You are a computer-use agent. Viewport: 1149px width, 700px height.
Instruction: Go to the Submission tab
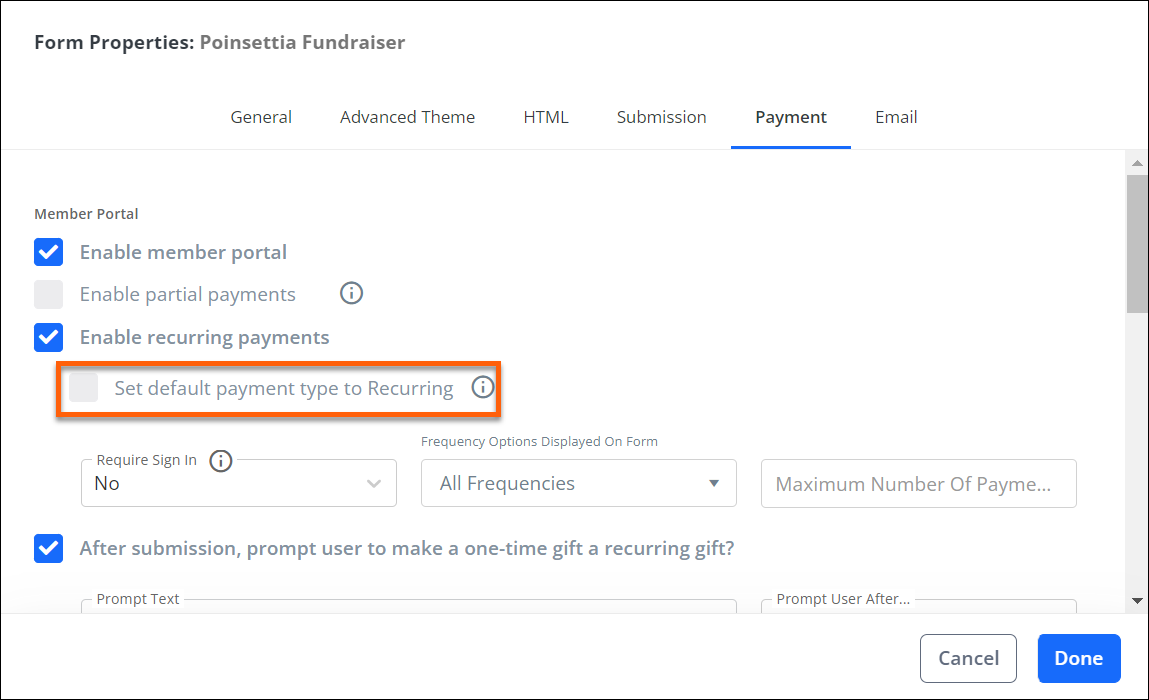(x=661, y=117)
